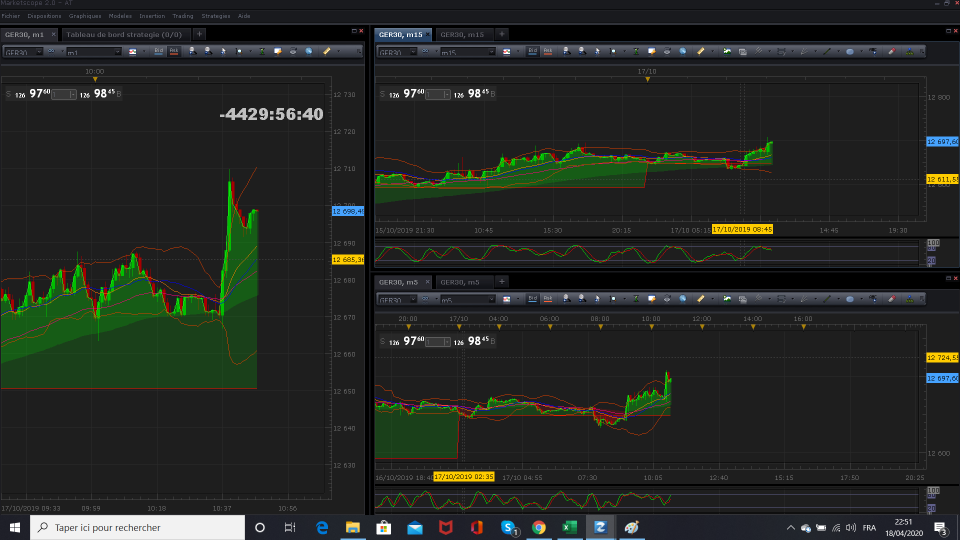Select ellipse shape tool in m15 toolbar
This screenshot has width=960, height=540.
tap(850, 51)
